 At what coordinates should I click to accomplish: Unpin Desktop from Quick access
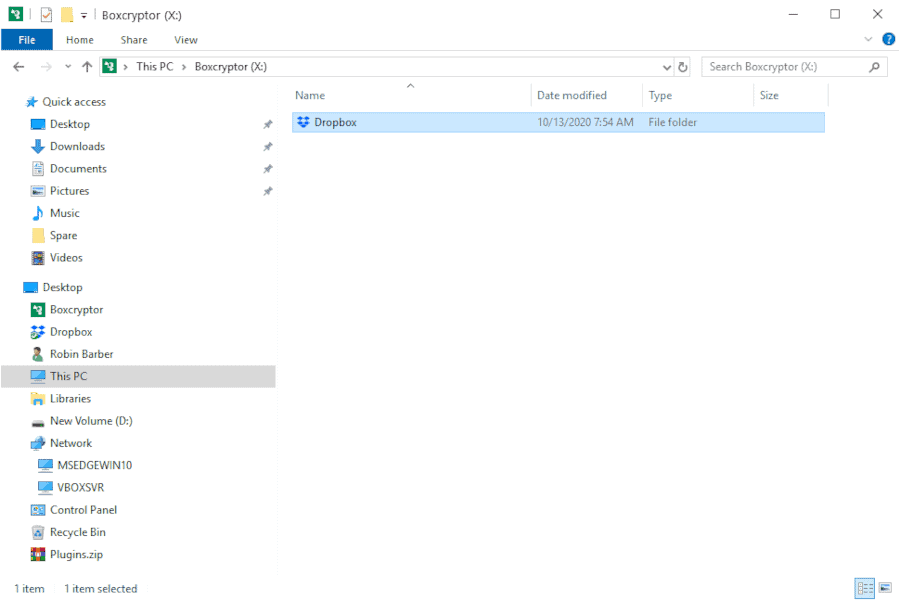tap(268, 123)
